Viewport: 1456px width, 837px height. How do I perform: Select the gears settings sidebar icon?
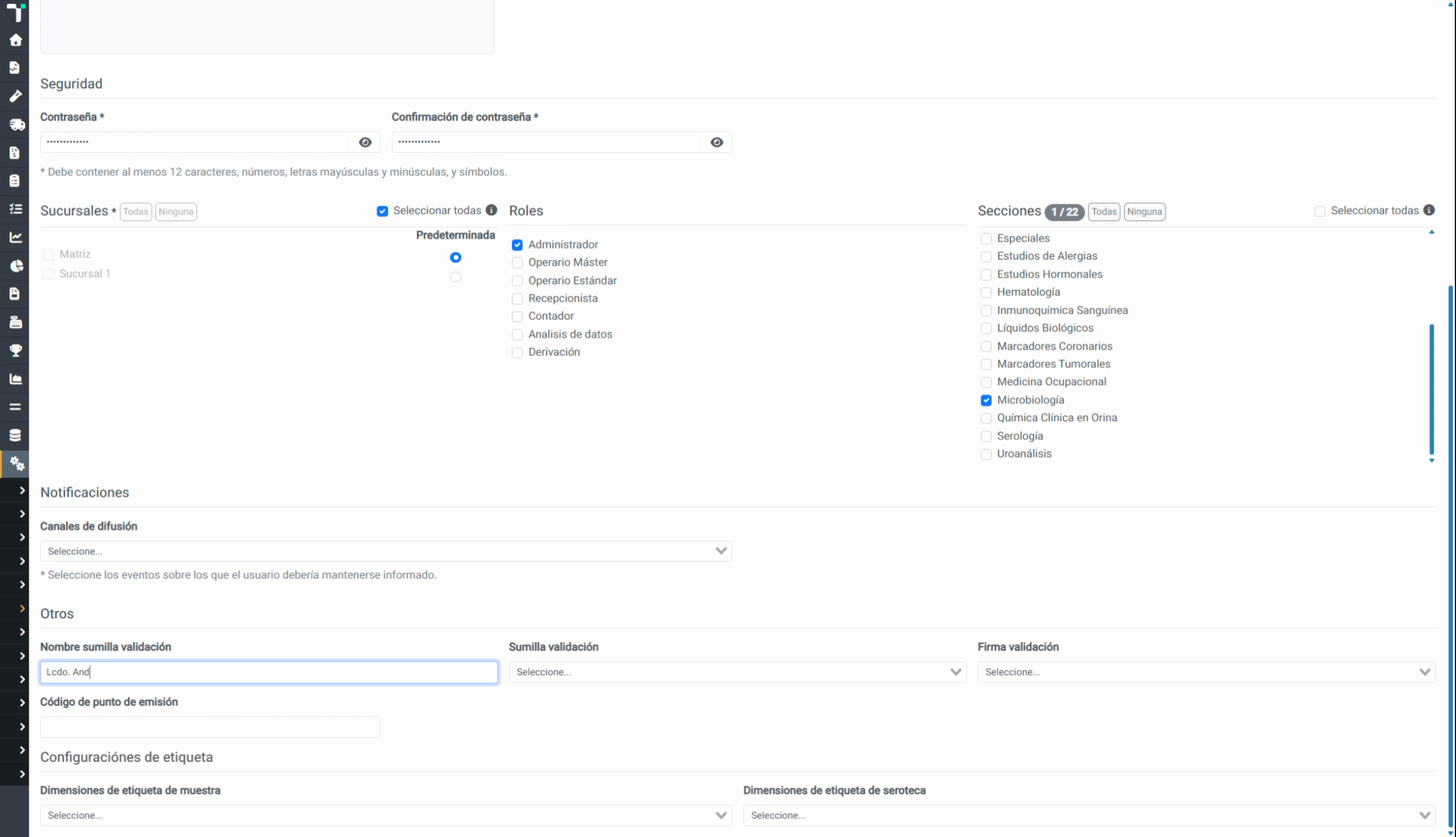click(x=16, y=464)
